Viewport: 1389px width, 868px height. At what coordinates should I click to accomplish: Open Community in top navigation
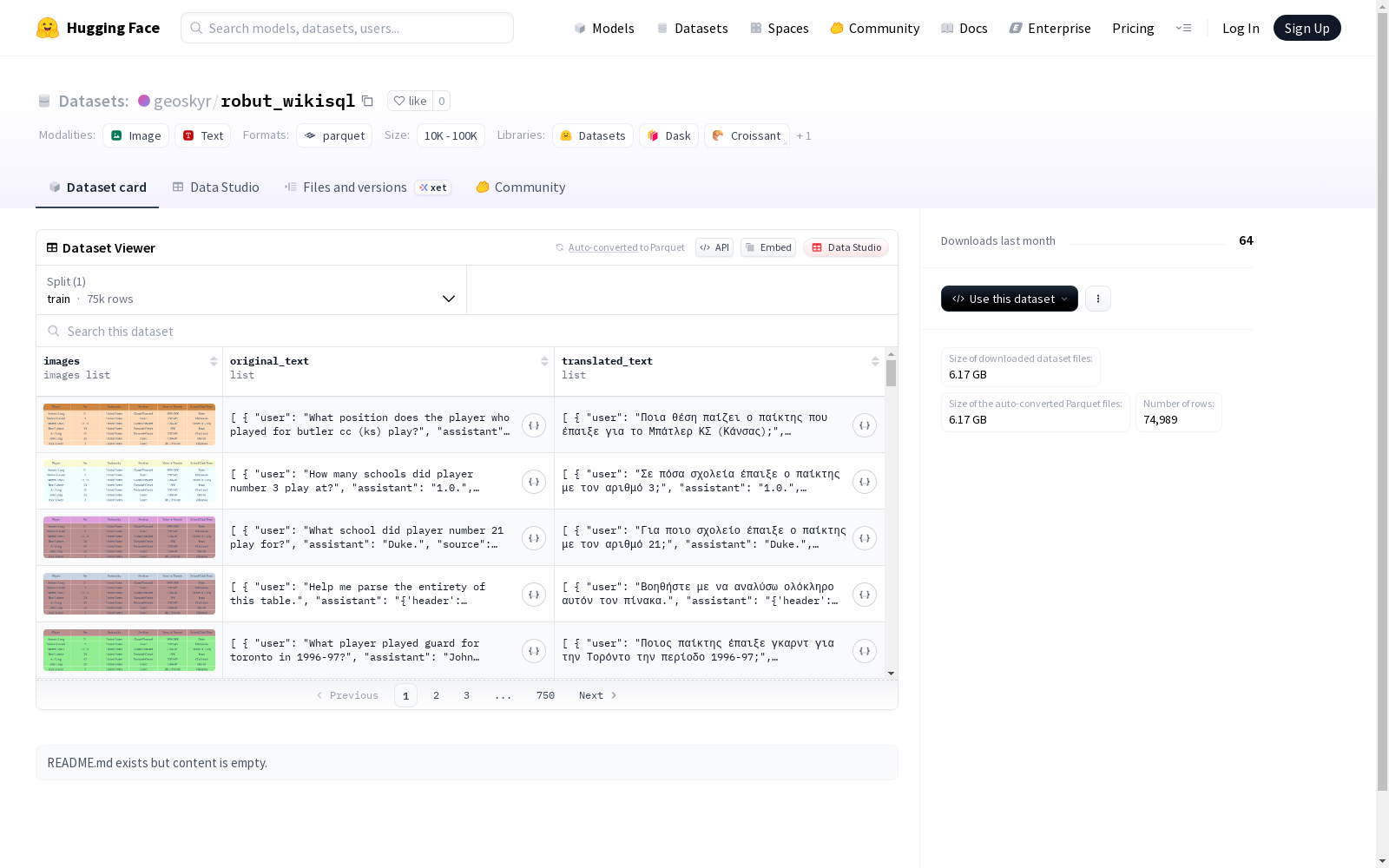click(875, 28)
